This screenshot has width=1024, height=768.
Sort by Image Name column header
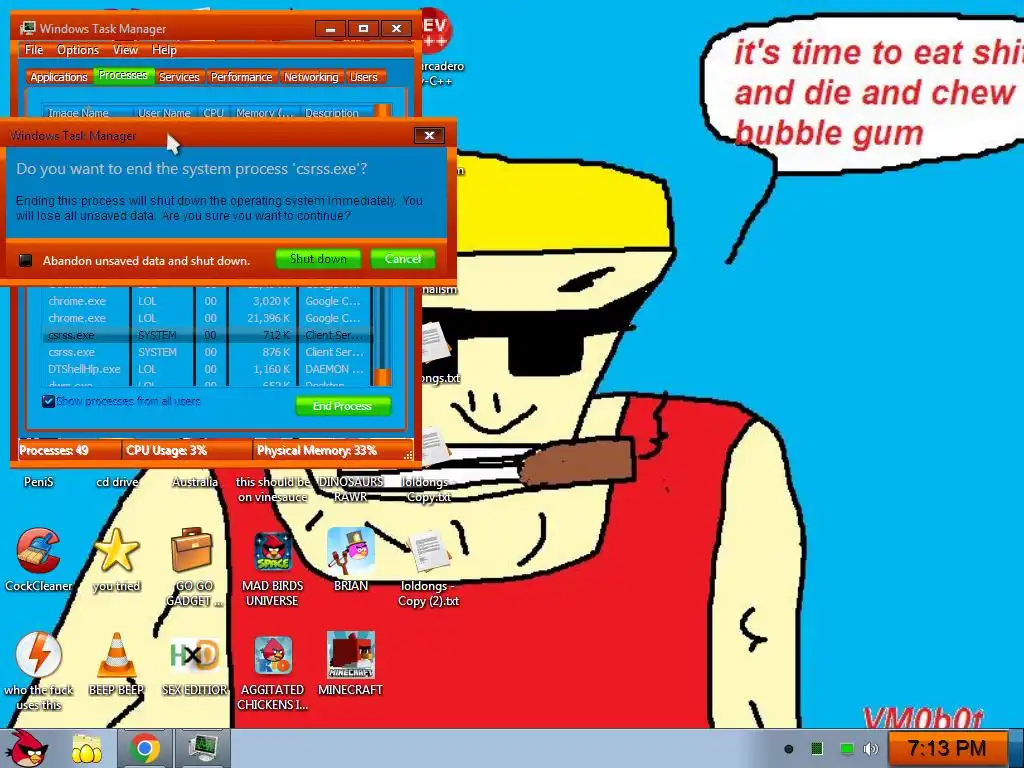[x=88, y=112]
